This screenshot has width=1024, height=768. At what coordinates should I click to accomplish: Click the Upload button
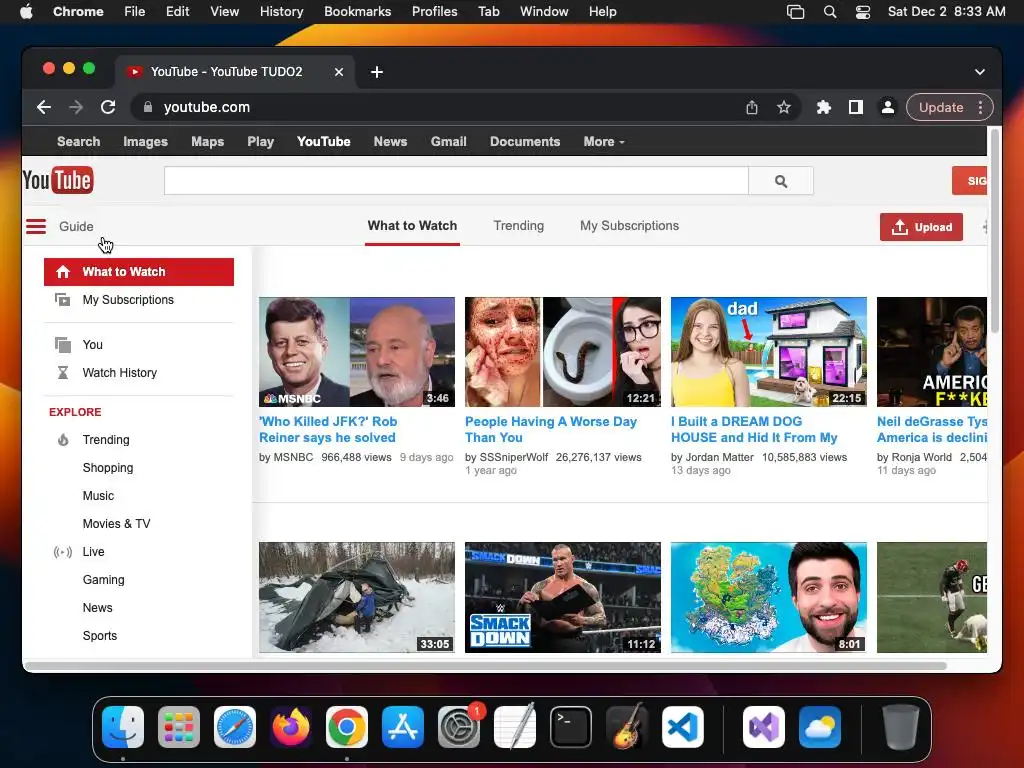(x=921, y=227)
